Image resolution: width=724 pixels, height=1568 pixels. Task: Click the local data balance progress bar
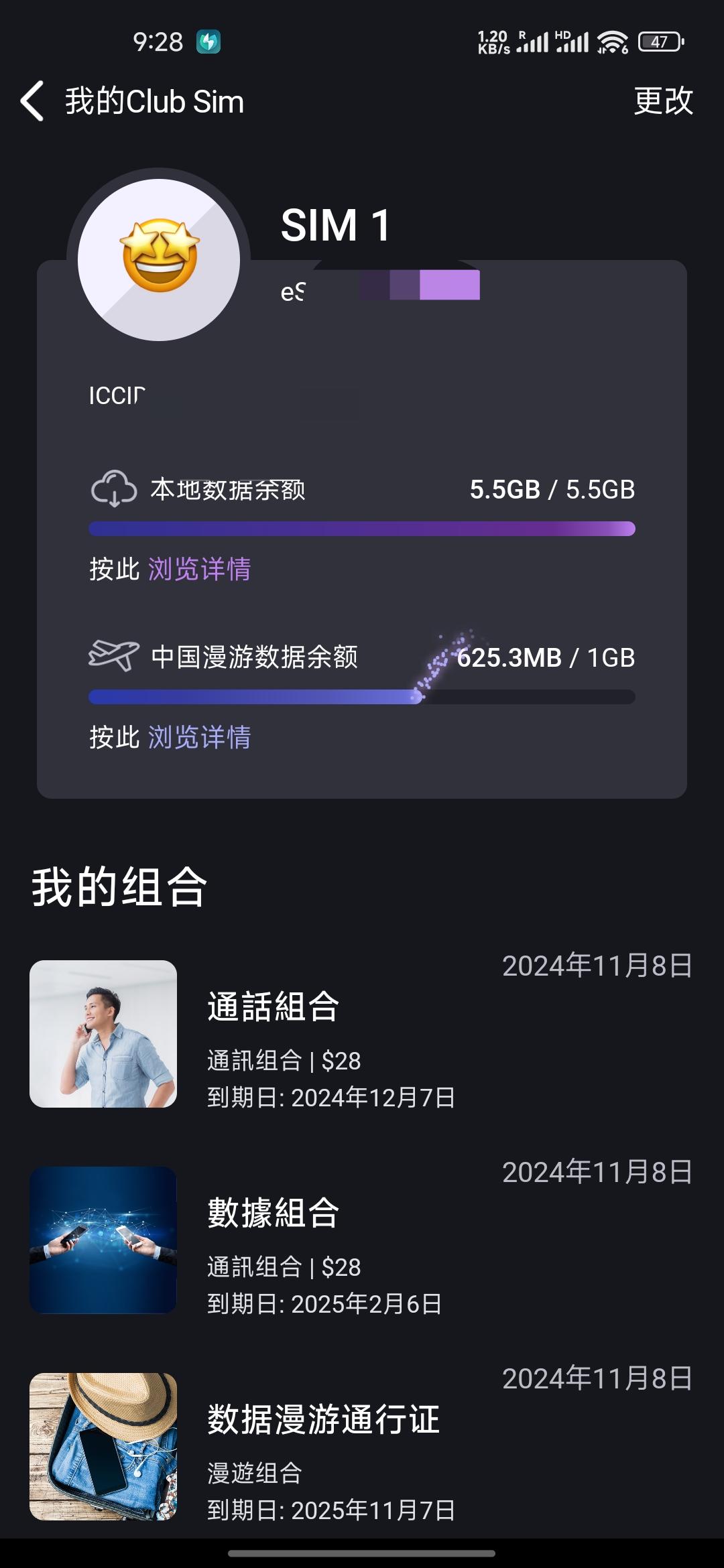(361, 529)
